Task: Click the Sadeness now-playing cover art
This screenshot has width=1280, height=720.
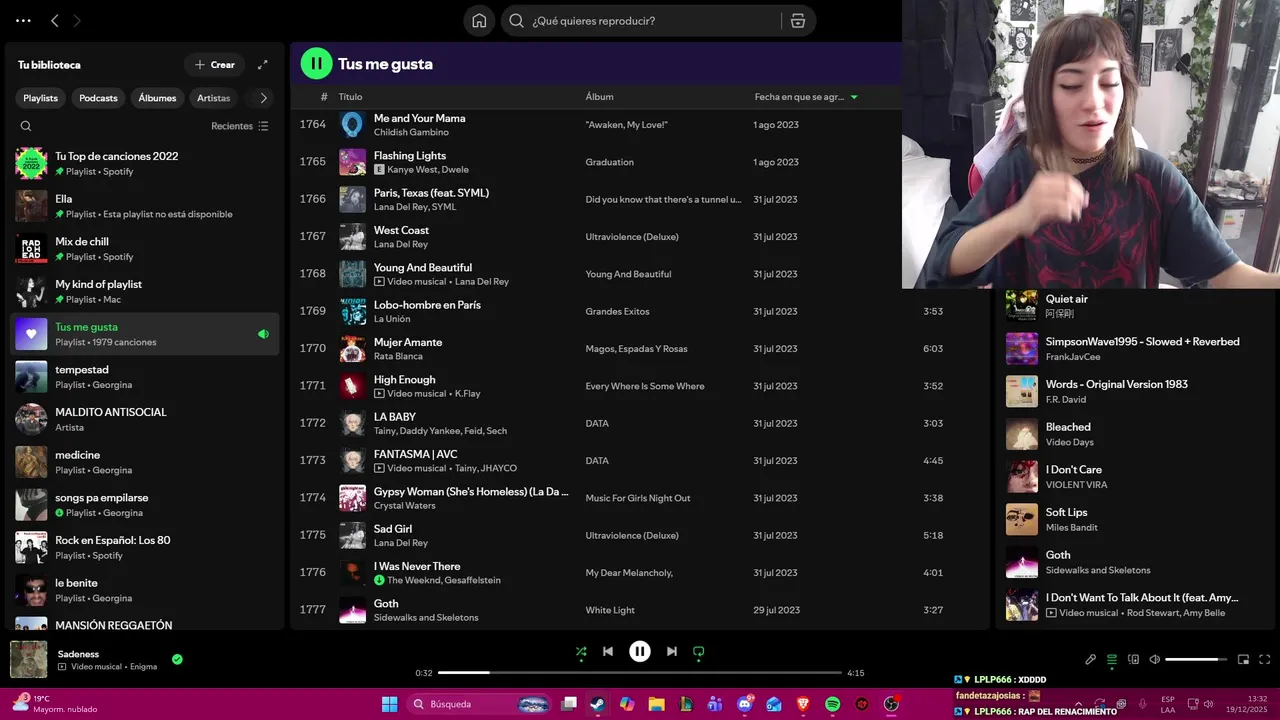Action: (29, 659)
